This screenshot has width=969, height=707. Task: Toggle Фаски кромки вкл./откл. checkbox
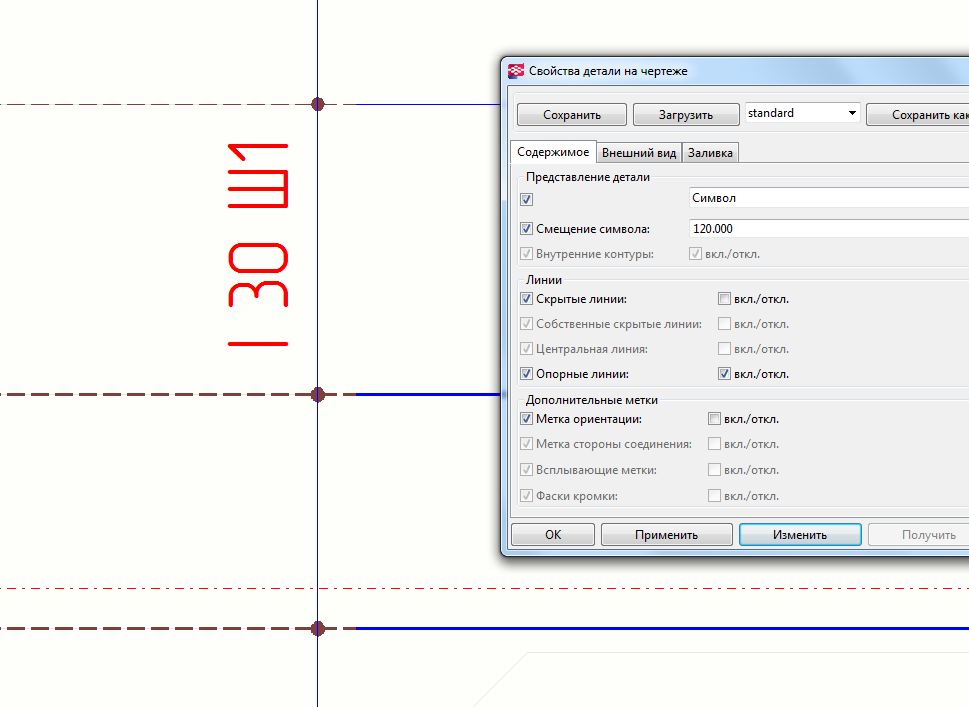(x=714, y=496)
